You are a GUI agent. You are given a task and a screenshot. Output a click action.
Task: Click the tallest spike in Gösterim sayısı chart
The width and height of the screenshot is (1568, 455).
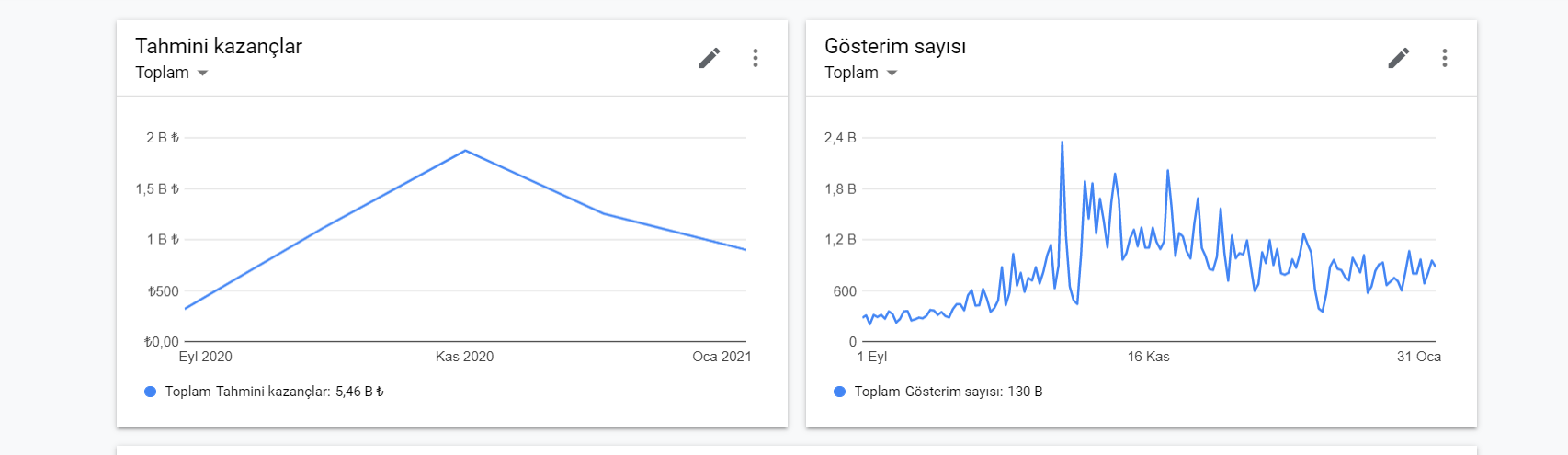pos(1062,142)
